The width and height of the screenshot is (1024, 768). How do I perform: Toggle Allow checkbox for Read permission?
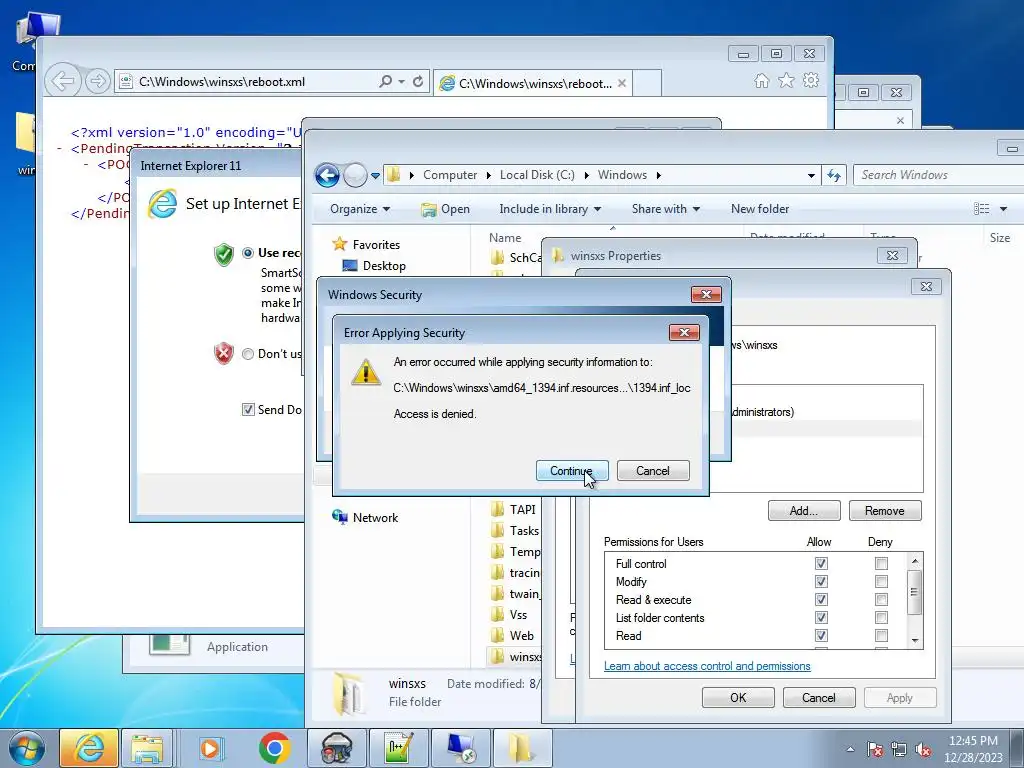(x=821, y=635)
